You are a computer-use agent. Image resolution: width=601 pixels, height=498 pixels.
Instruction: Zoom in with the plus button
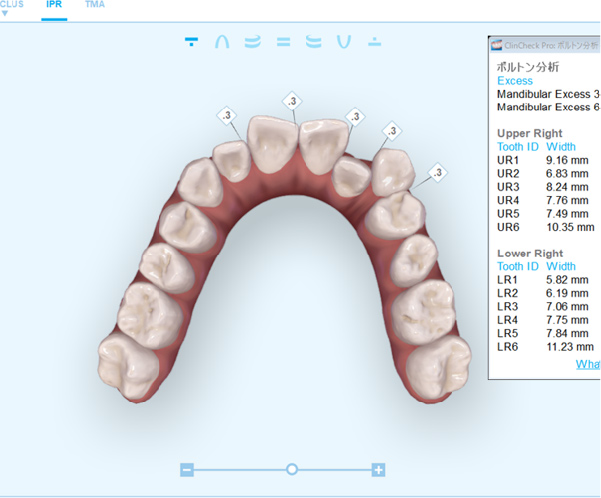(x=378, y=469)
